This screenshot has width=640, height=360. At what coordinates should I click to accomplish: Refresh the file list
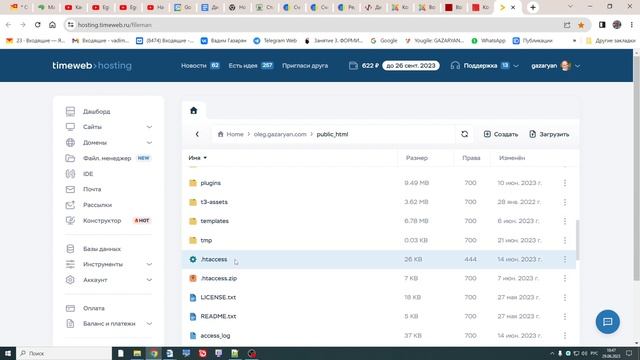click(464, 134)
